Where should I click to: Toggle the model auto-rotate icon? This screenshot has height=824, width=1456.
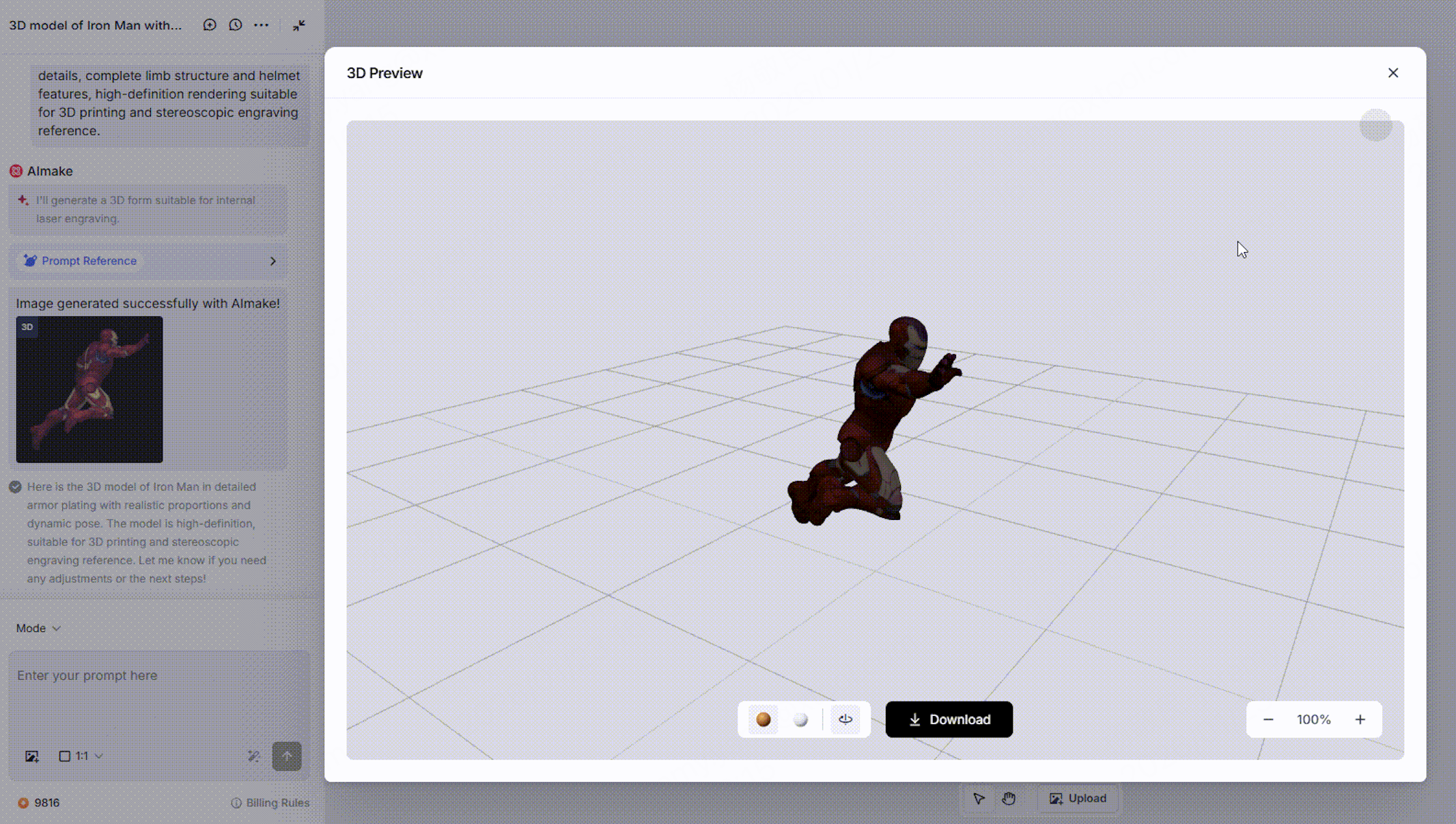pos(845,719)
